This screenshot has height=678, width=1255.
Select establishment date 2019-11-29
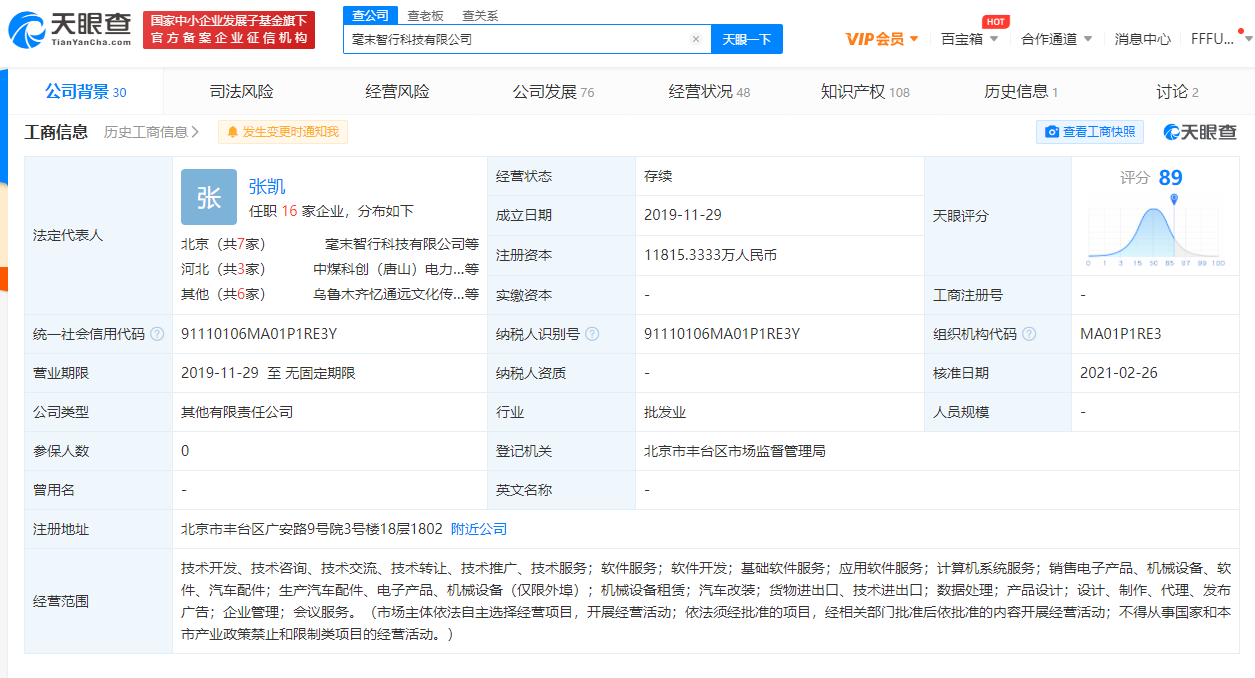683,215
